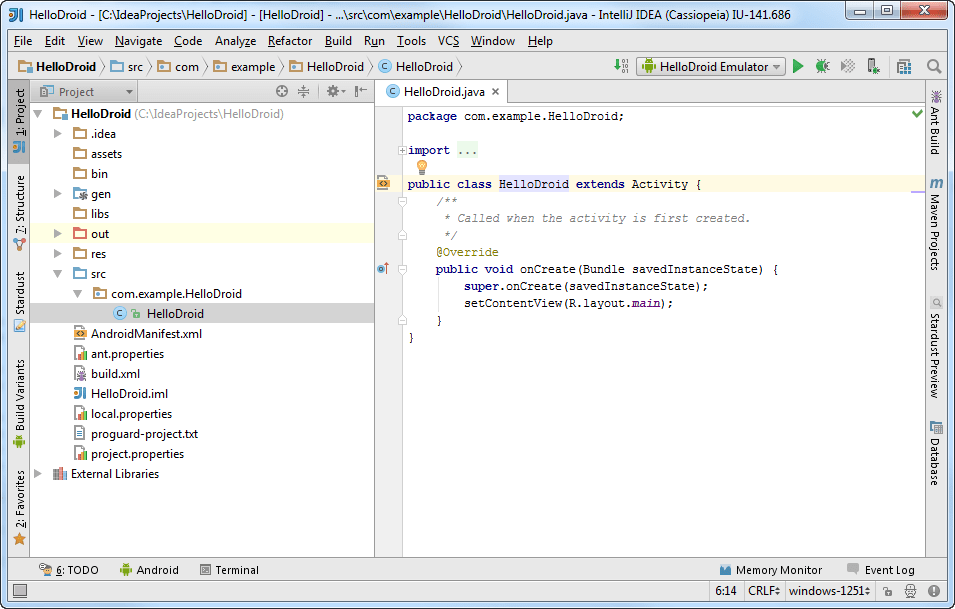Expand the folded import statements
This screenshot has height=609, width=955.
402,150
